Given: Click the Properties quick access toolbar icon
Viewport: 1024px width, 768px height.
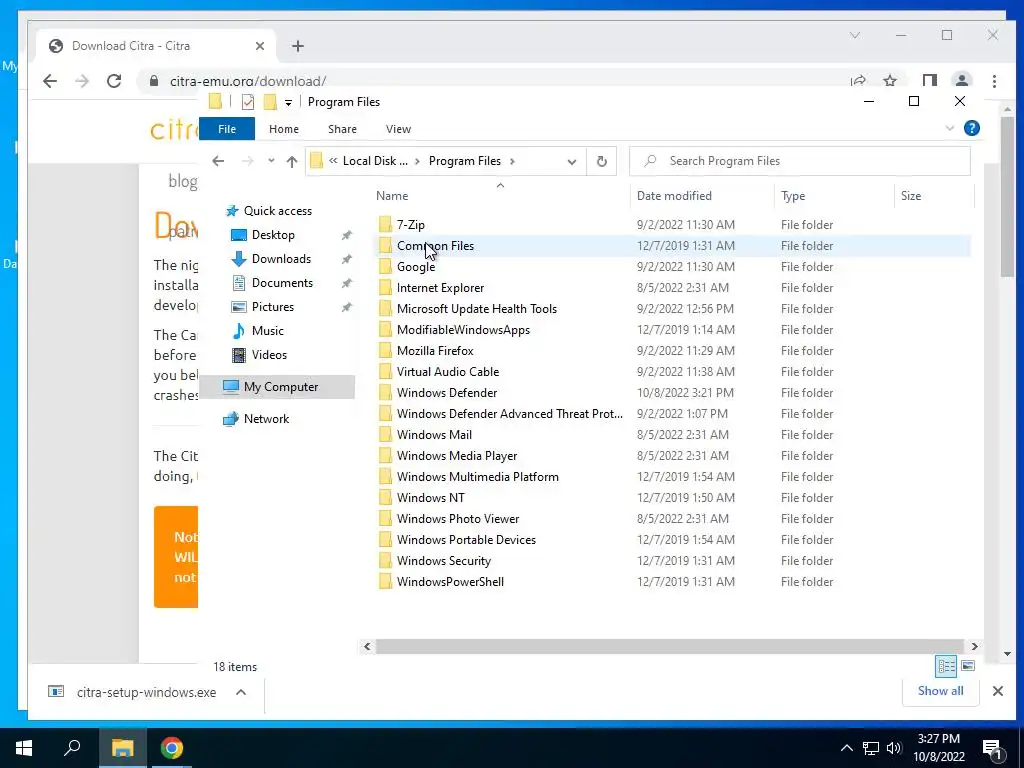Looking at the screenshot, I should click(248, 102).
